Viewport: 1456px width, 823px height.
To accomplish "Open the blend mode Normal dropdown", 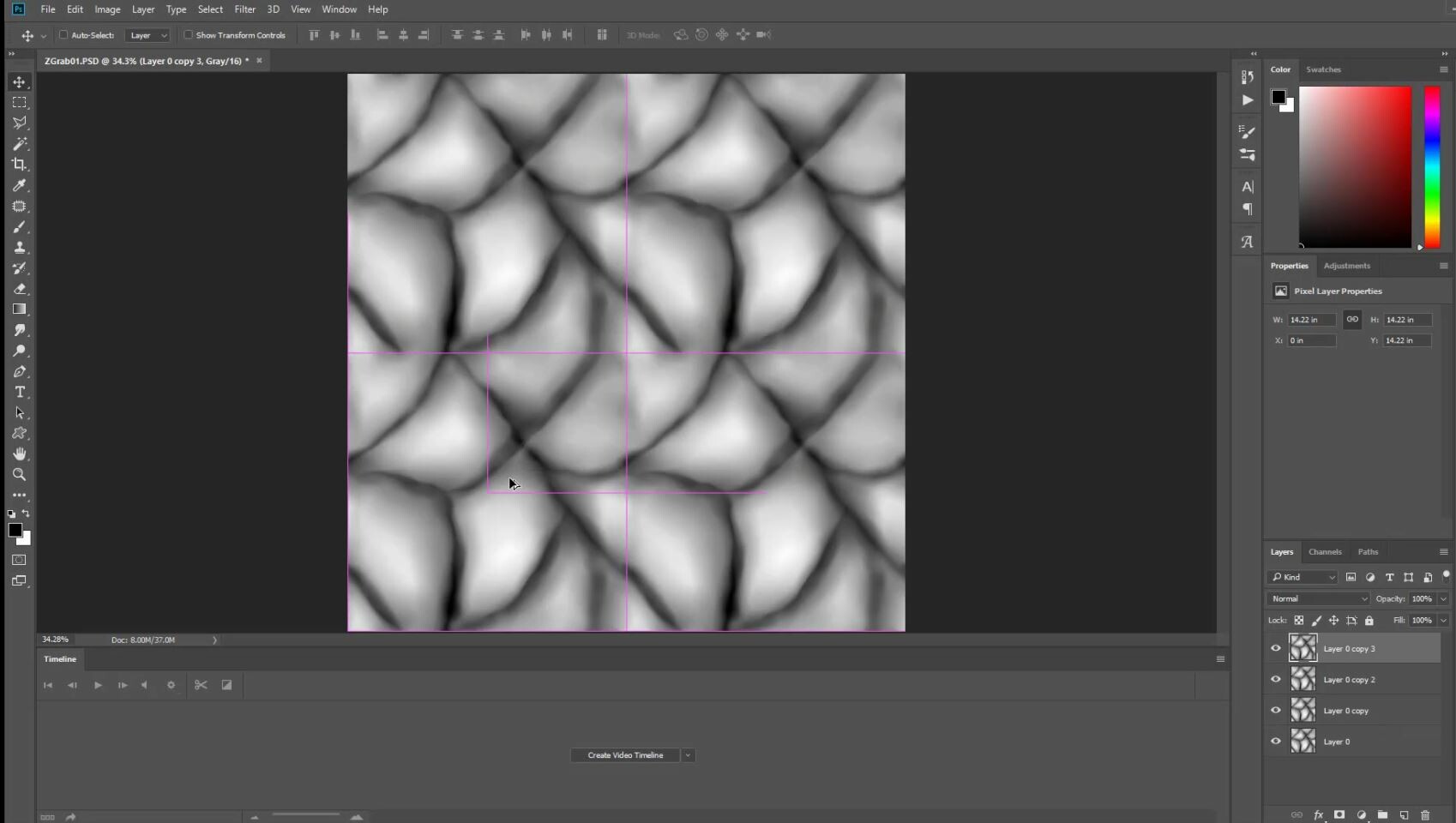I will pyautogui.click(x=1318, y=598).
